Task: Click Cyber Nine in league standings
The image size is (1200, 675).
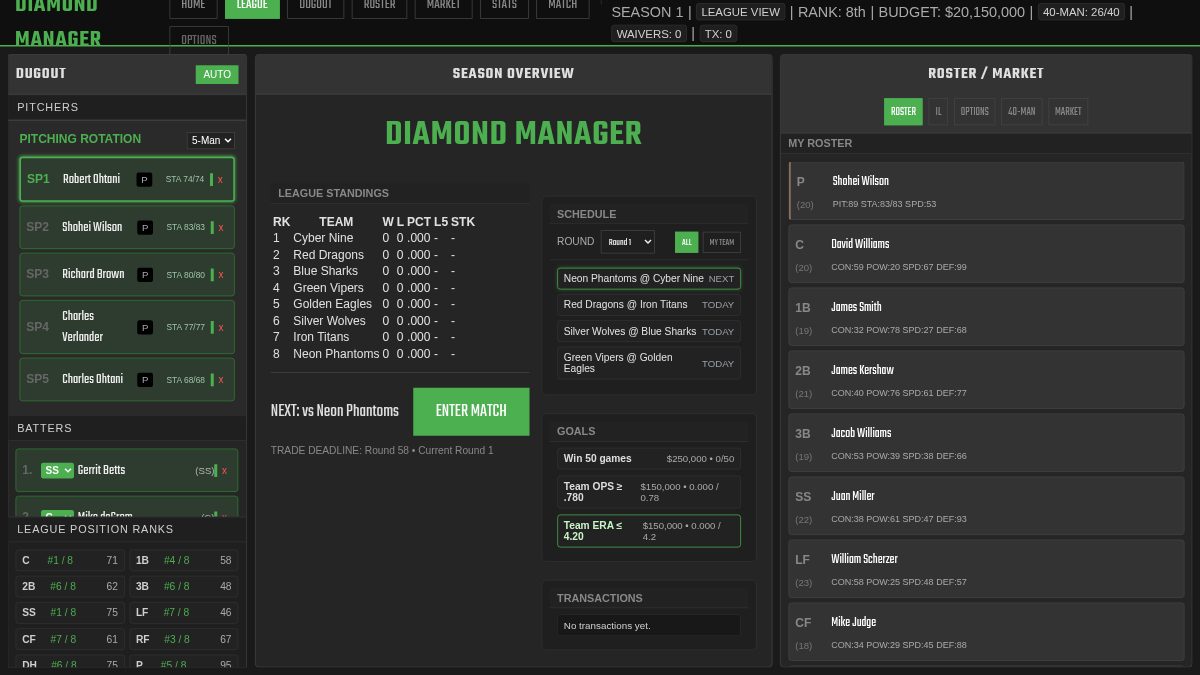Action: pyautogui.click(x=323, y=239)
